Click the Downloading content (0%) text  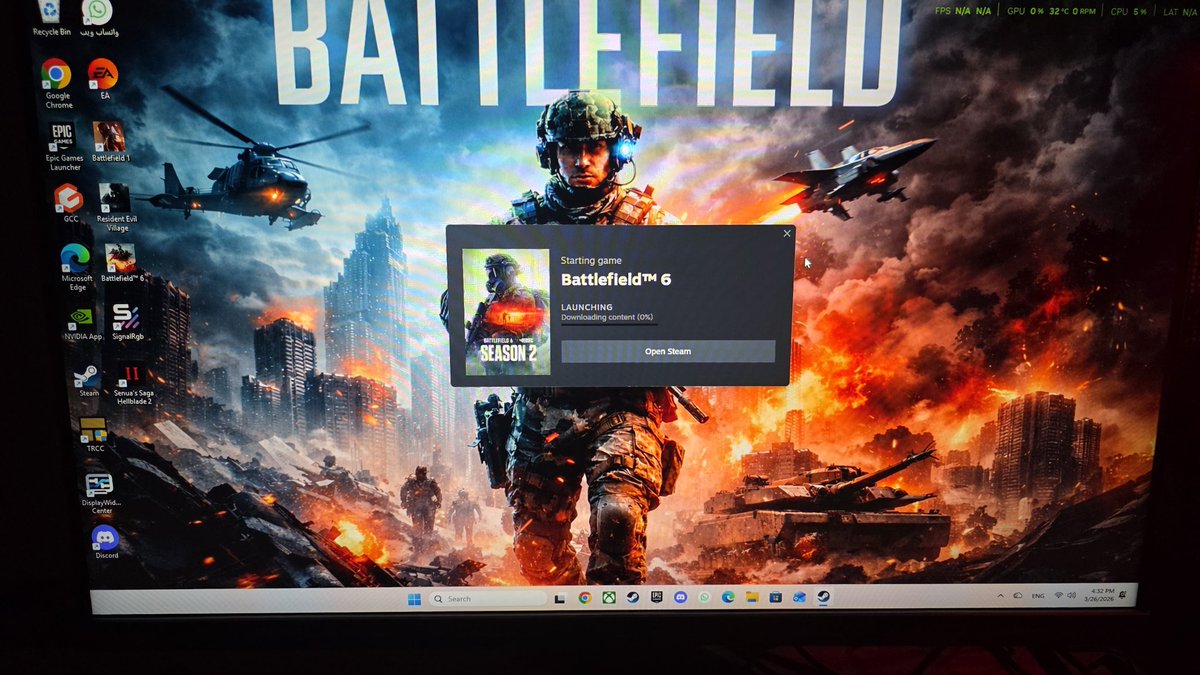coord(607,317)
